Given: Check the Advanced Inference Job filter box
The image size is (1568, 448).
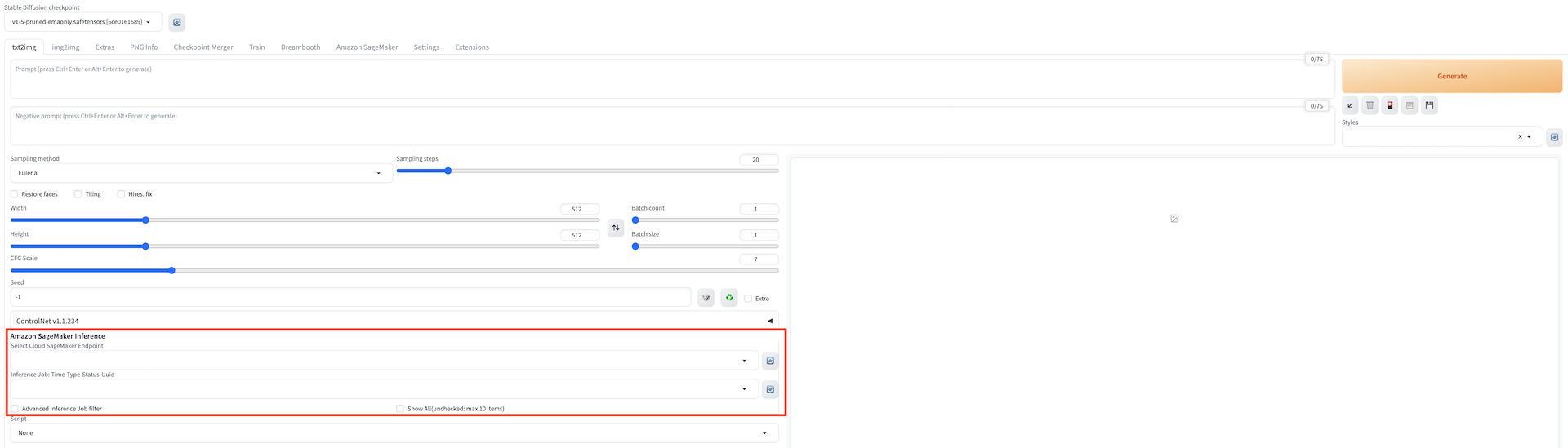Looking at the screenshot, I should (15, 409).
